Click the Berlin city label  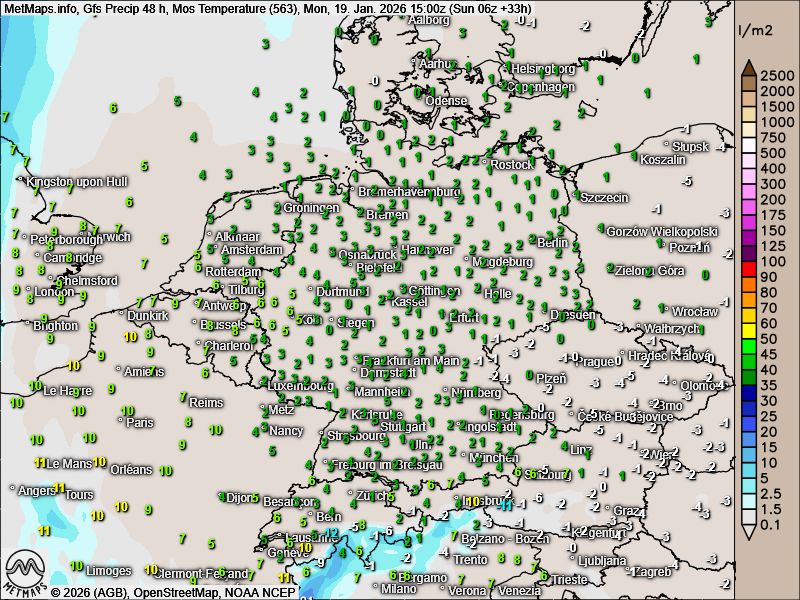tap(552, 242)
